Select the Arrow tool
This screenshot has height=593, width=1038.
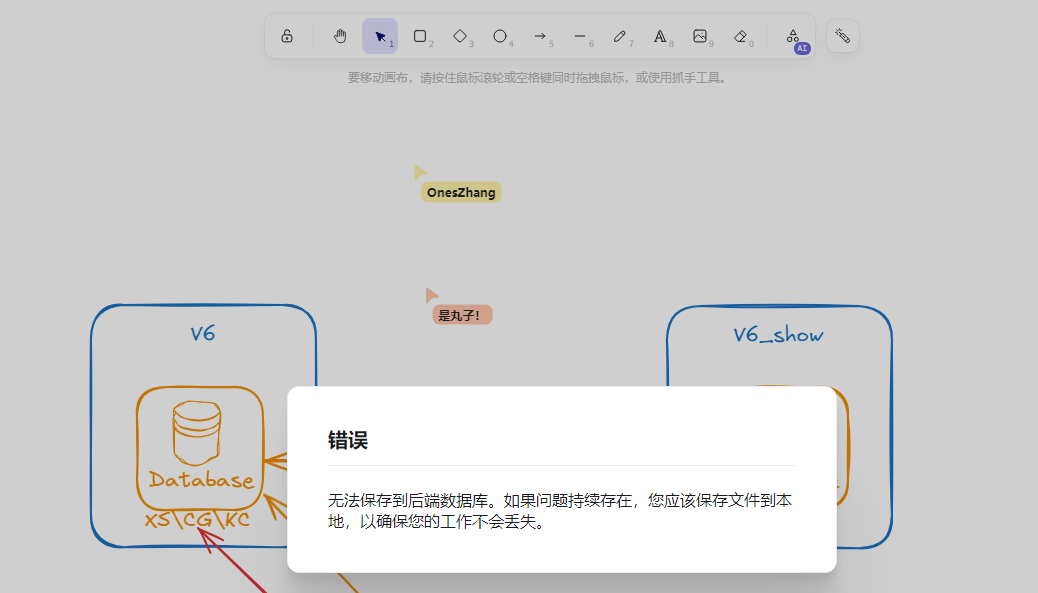tap(540, 35)
